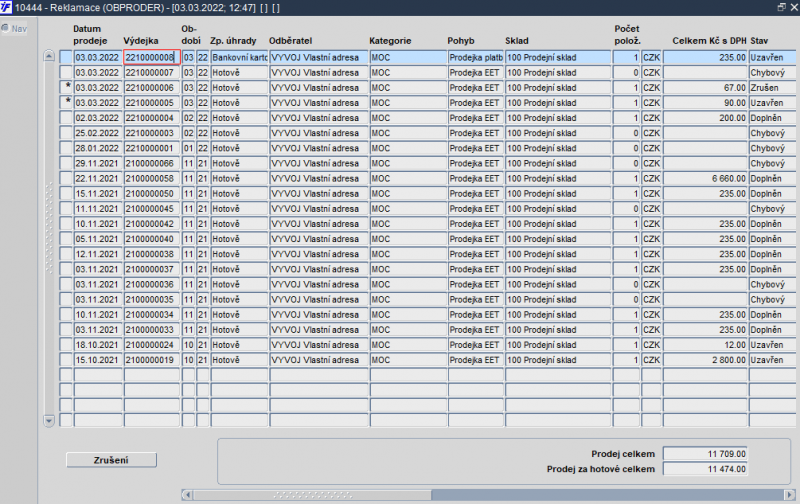Click the Zrušení button
Screen dimensions: 800x504
pos(111,460)
